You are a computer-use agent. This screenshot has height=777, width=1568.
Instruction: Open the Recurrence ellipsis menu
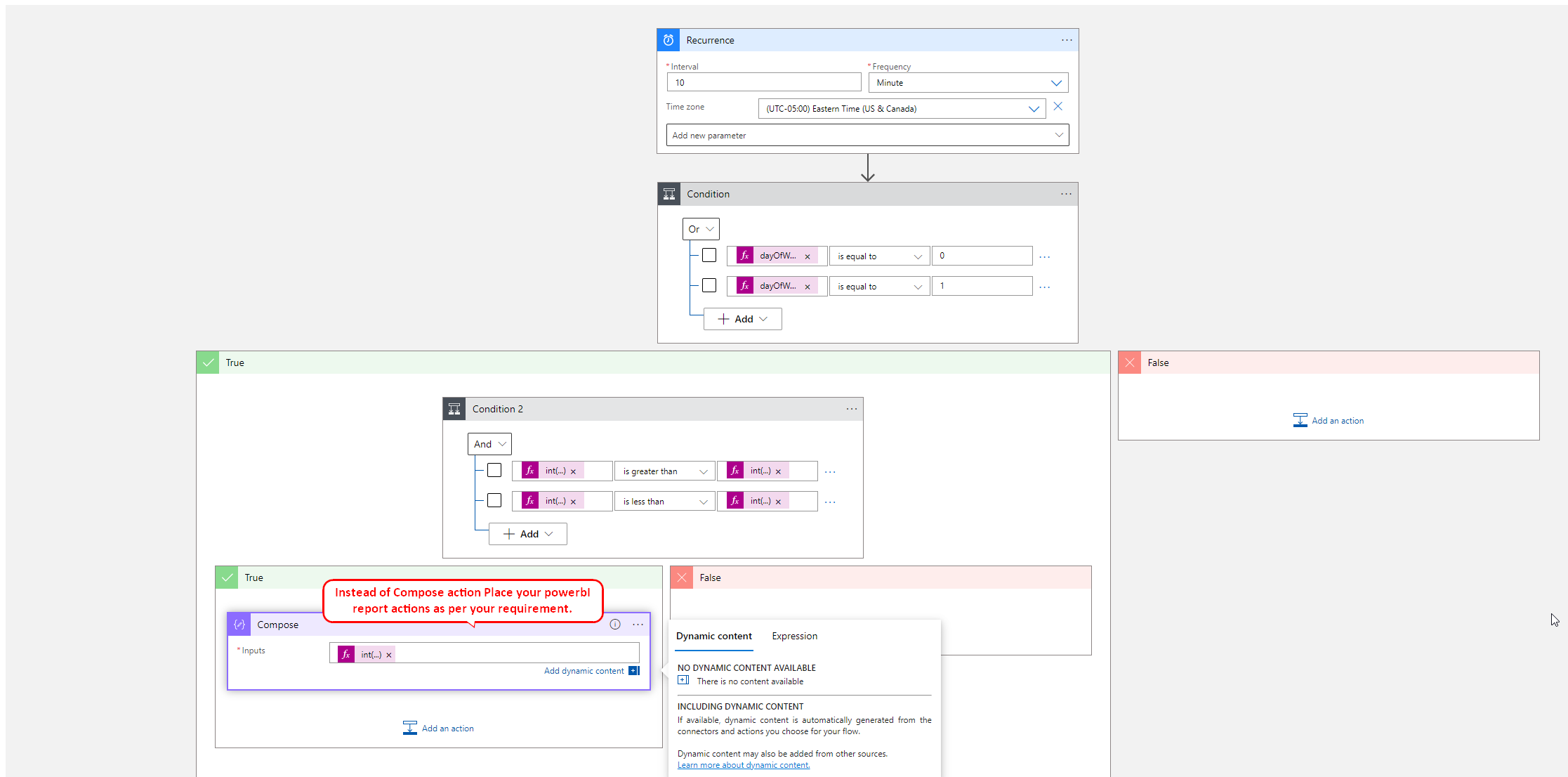coord(1066,40)
